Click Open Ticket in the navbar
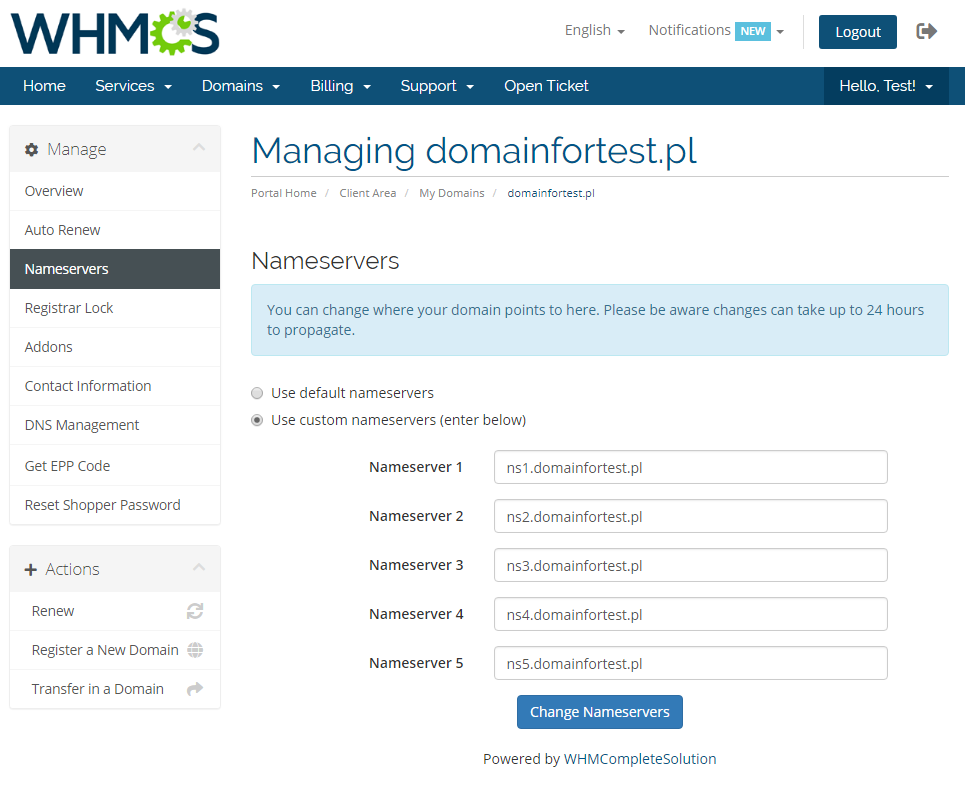This screenshot has height=804, width=965. pyautogui.click(x=546, y=86)
